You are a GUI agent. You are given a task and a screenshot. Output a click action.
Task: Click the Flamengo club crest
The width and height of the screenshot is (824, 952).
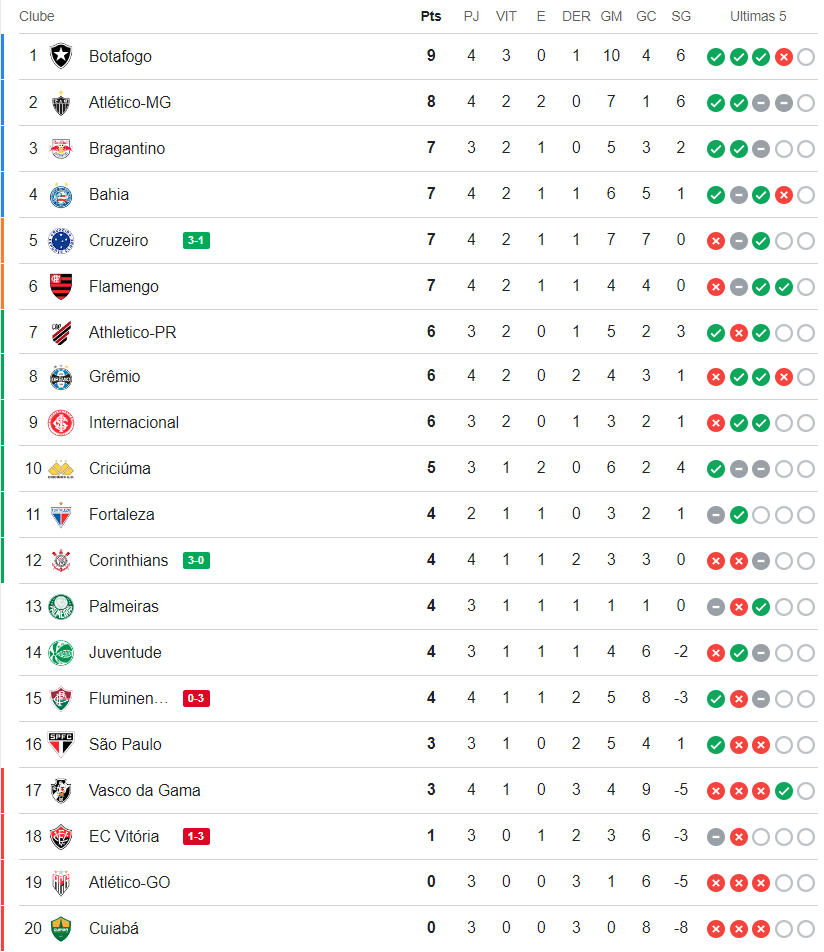tap(61, 286)
